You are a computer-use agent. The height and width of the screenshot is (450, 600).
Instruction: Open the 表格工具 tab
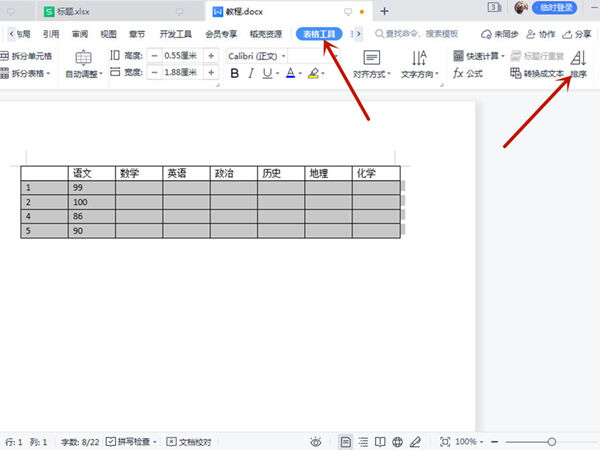pyautogui.click(x=320, y=33)
